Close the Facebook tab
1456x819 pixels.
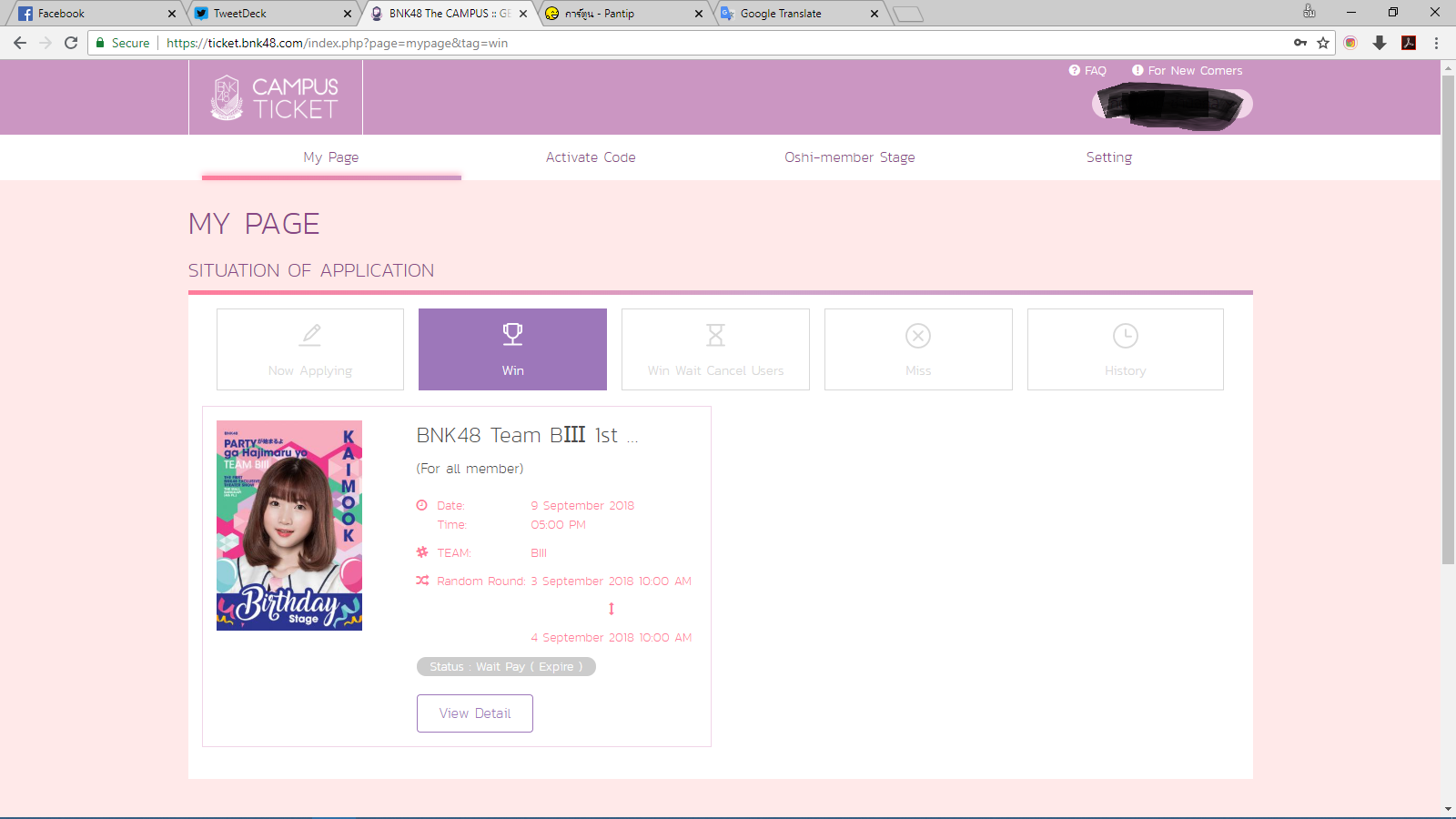[x=172, y=14]
